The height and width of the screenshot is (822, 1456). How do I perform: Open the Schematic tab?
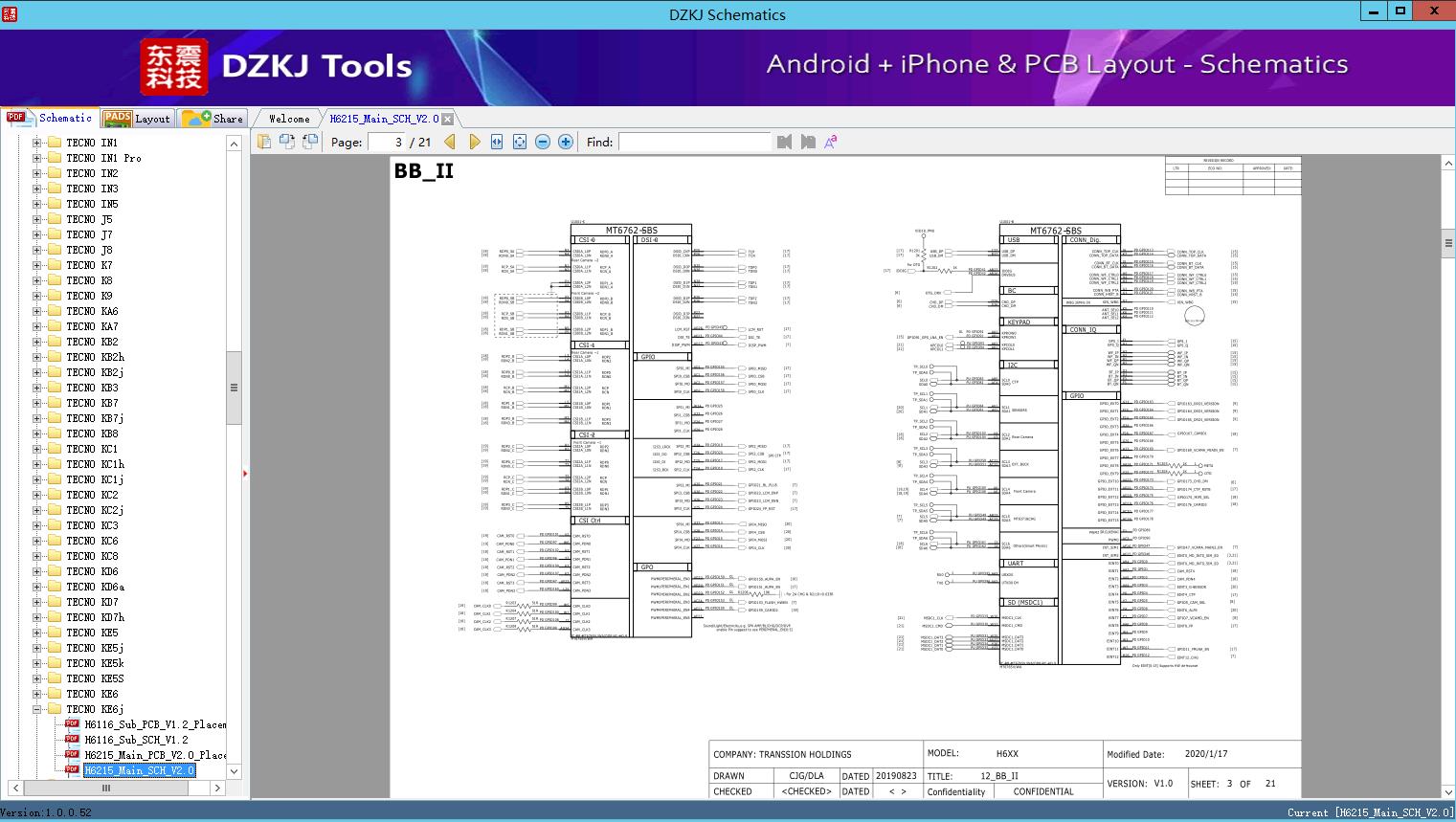click(x=50, y=118)
